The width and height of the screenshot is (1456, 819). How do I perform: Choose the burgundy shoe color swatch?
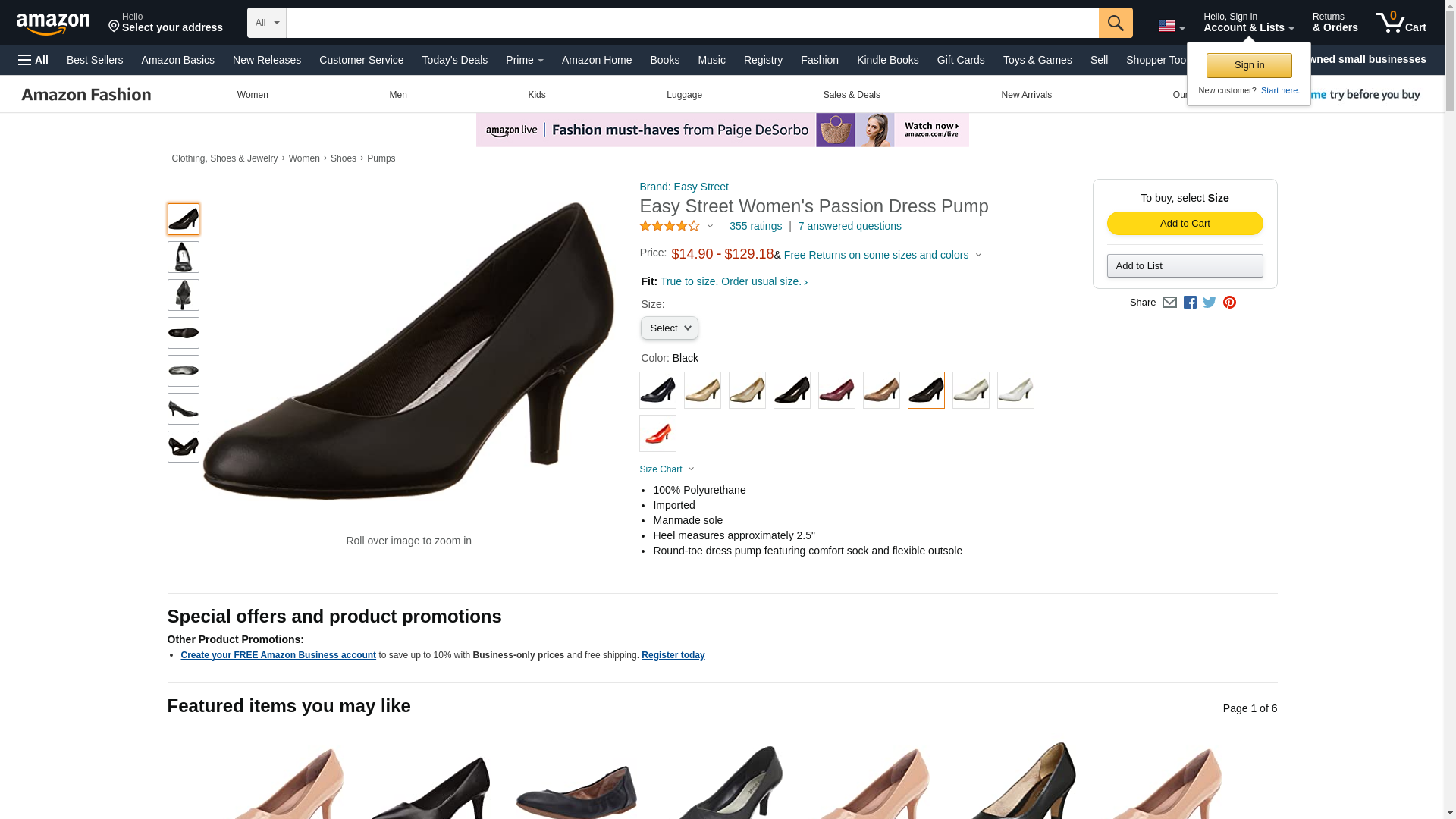point(836,391)
